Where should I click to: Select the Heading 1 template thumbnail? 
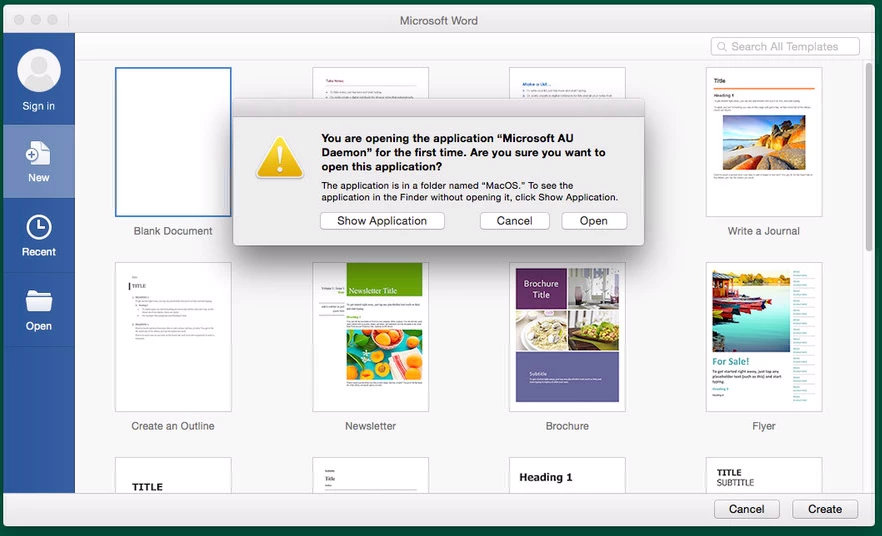coord(567,475)
